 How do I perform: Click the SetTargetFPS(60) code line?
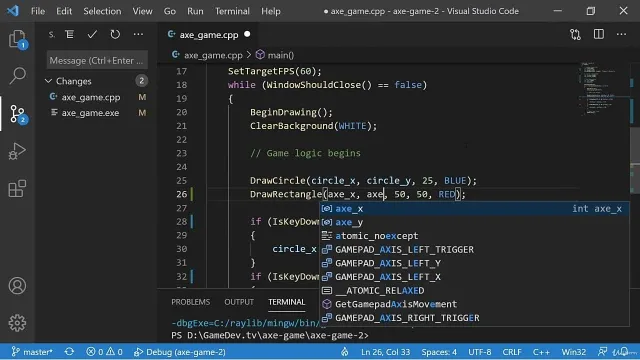[275, 71]
